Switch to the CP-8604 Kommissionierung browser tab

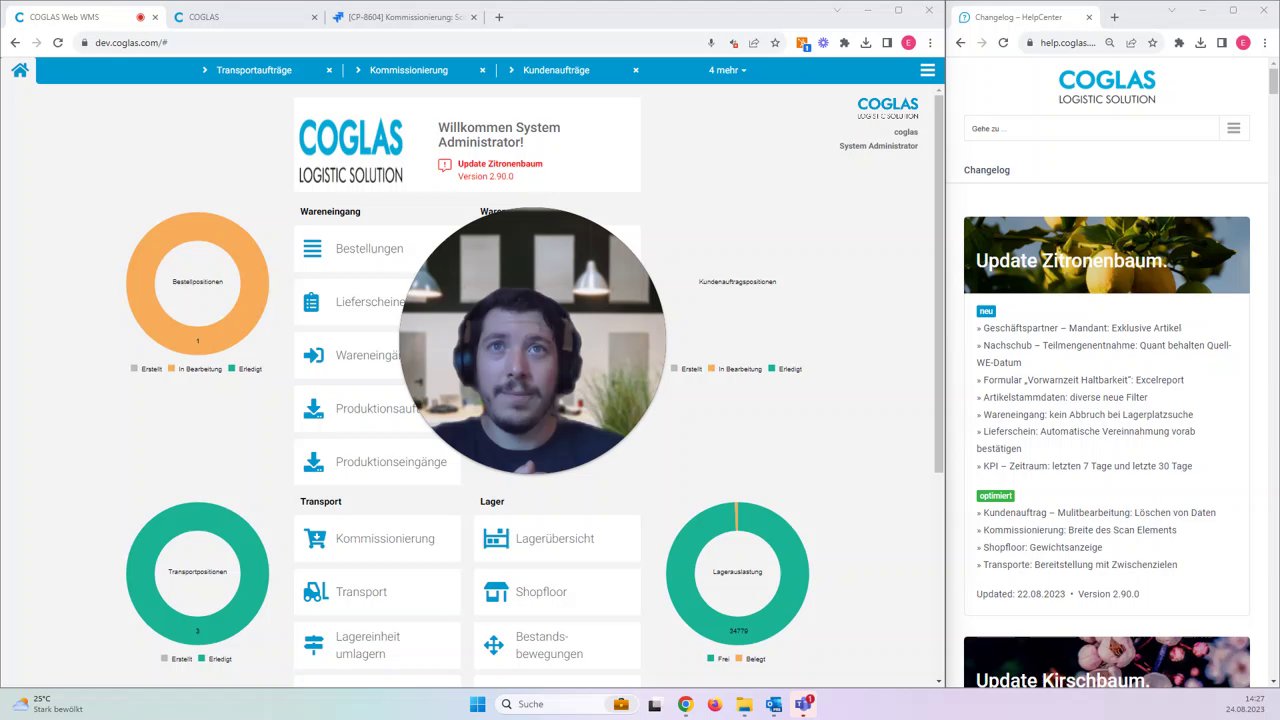[405, 17]
